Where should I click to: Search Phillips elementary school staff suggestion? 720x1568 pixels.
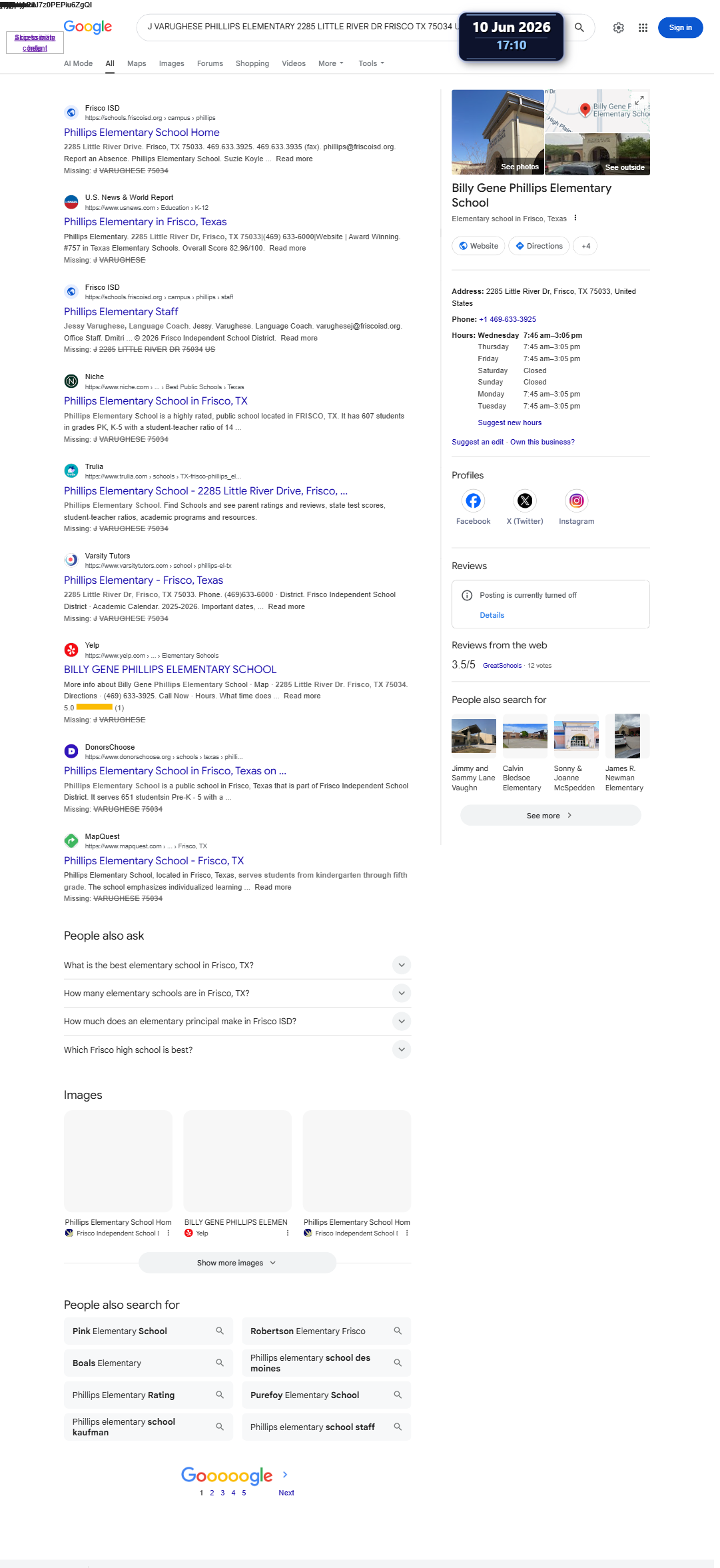(x=326, y=1427)
